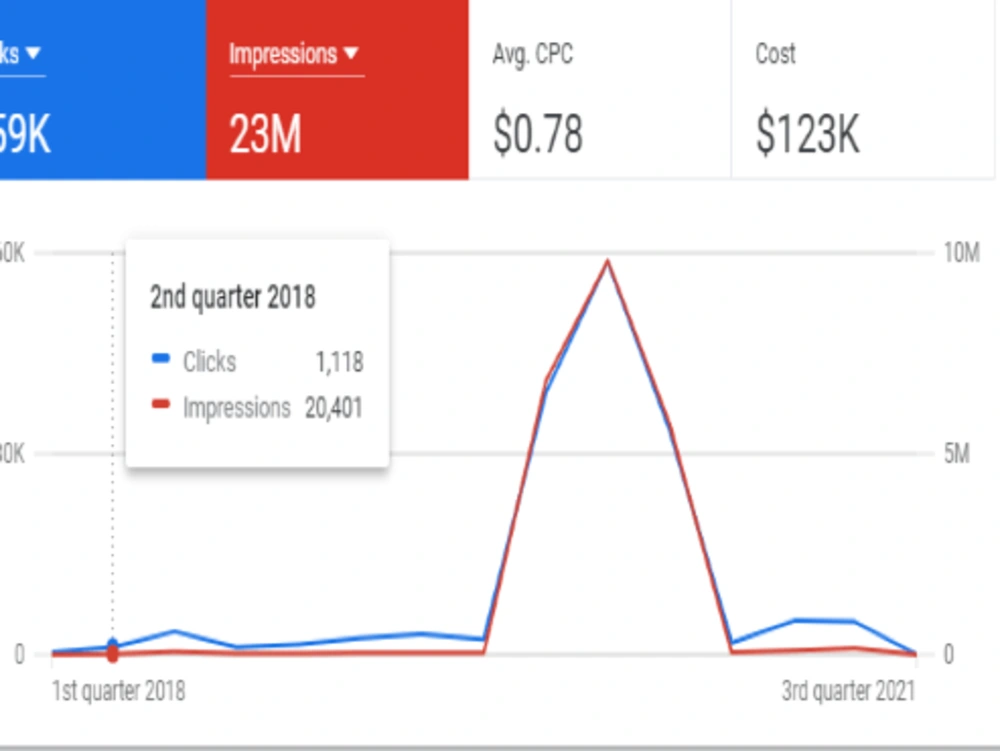Click the highlighted data point marker
Screen dimensions: 1000x751
(112, 650)
